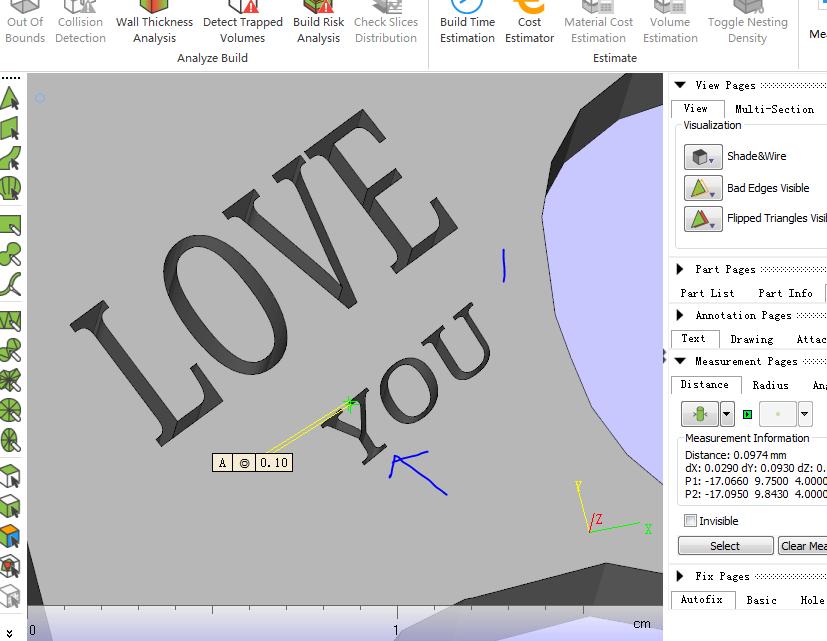Expand the left toolbar overflow chevron

coord(9,632)
